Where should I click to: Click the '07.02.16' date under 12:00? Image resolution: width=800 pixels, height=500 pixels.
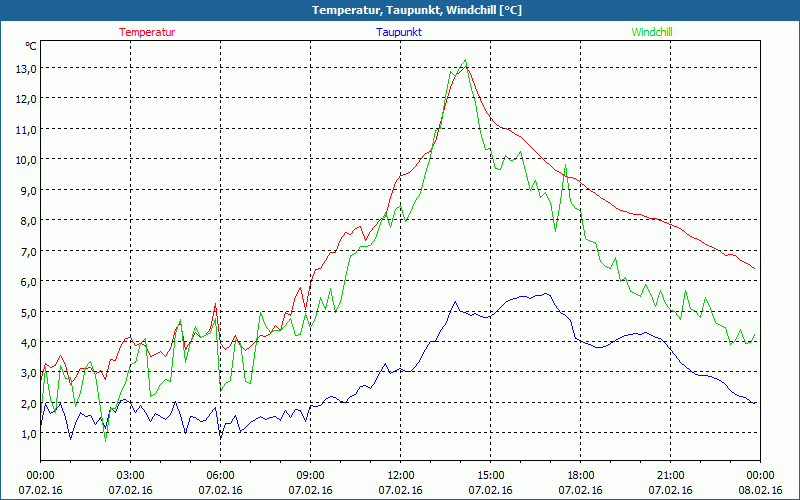tap(401, 490)
